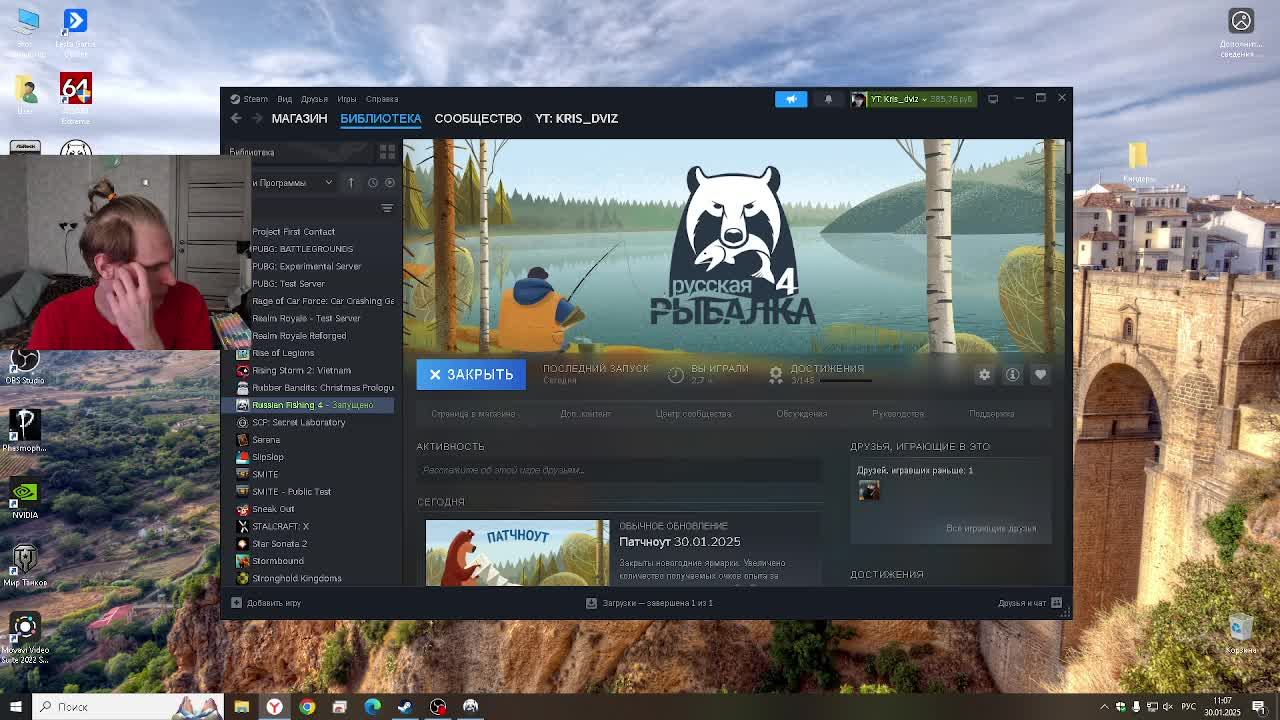Screen dimensions: 1280x720
Task: Select SCP: Secret Laboratory in library
Action: 298,422
